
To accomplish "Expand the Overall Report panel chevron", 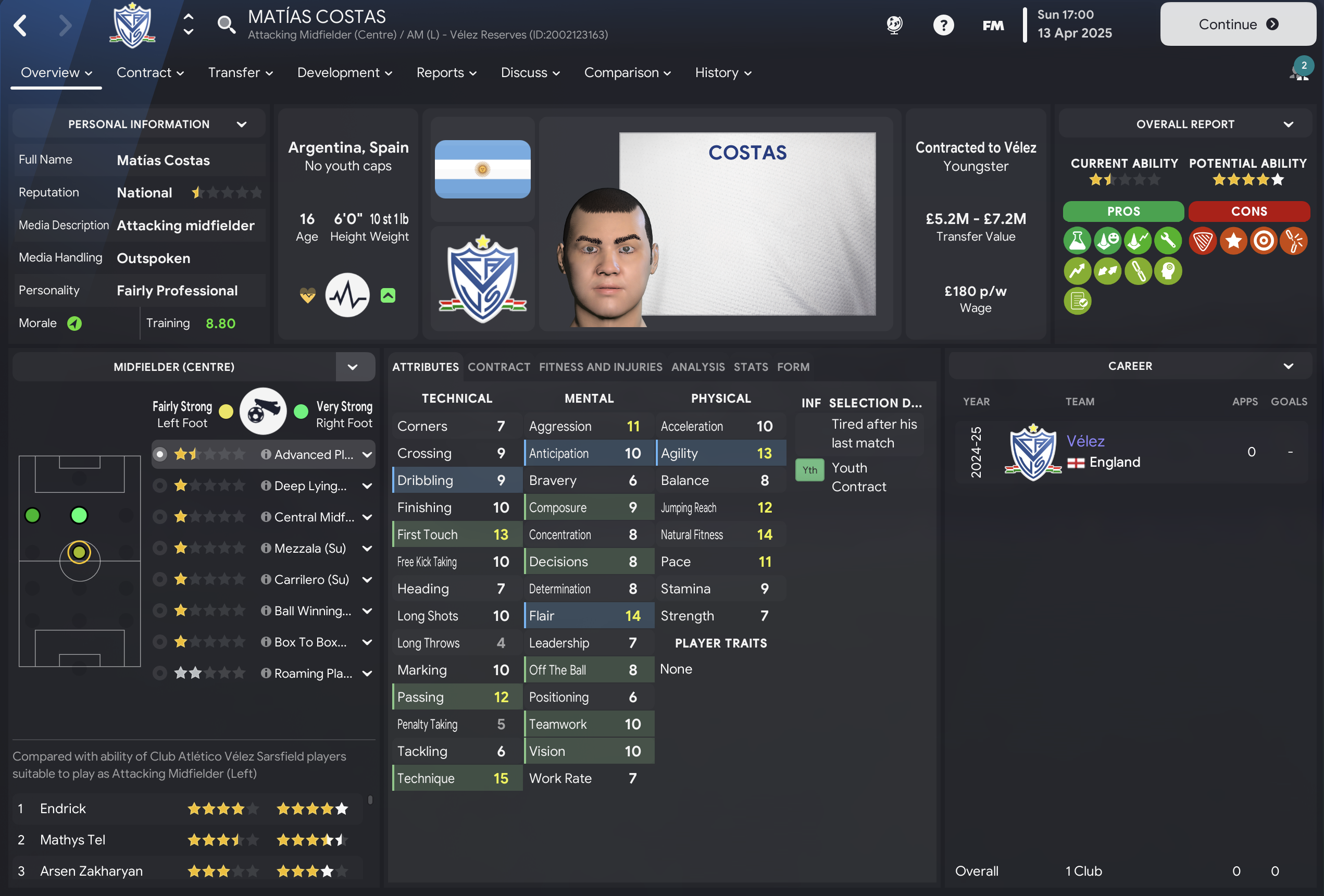I will coord(1289,125).
